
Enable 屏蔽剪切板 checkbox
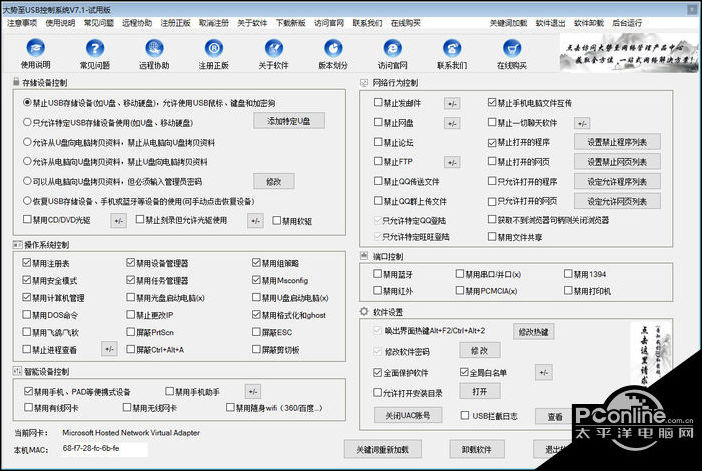[256, 349]
